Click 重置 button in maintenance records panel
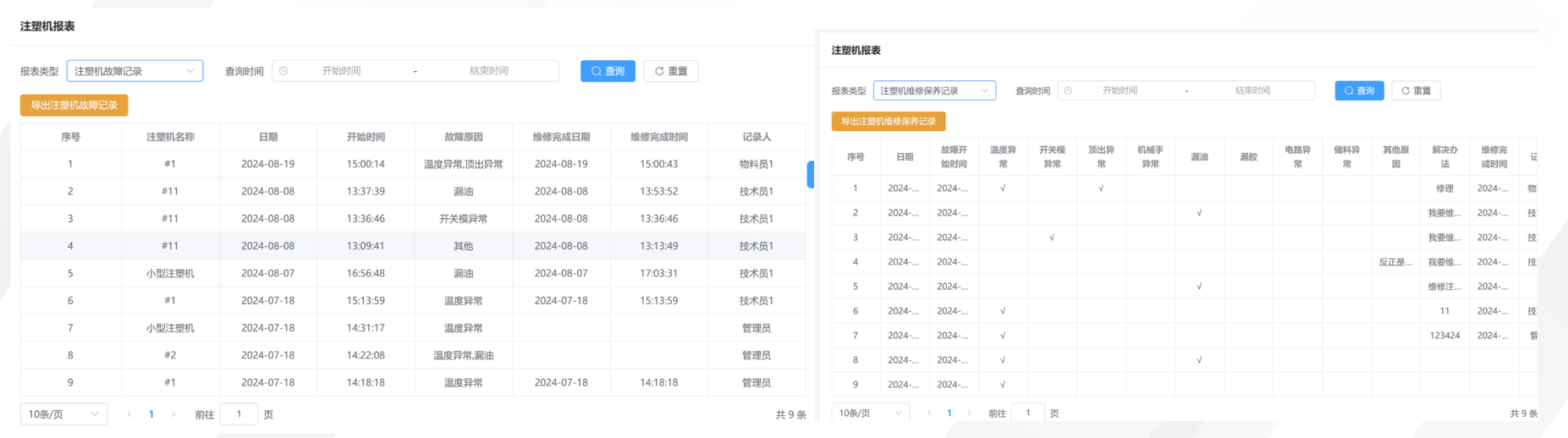The image size is (1568, 438). [1416, 90]
